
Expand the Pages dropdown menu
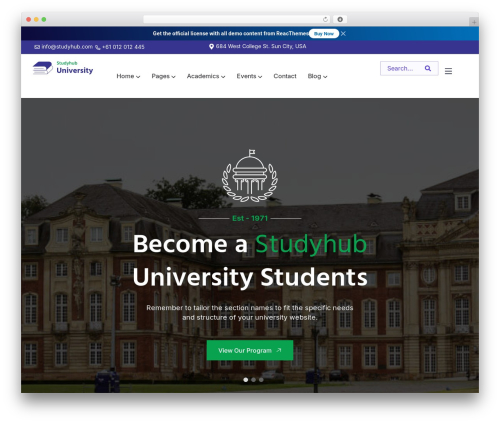163,76
